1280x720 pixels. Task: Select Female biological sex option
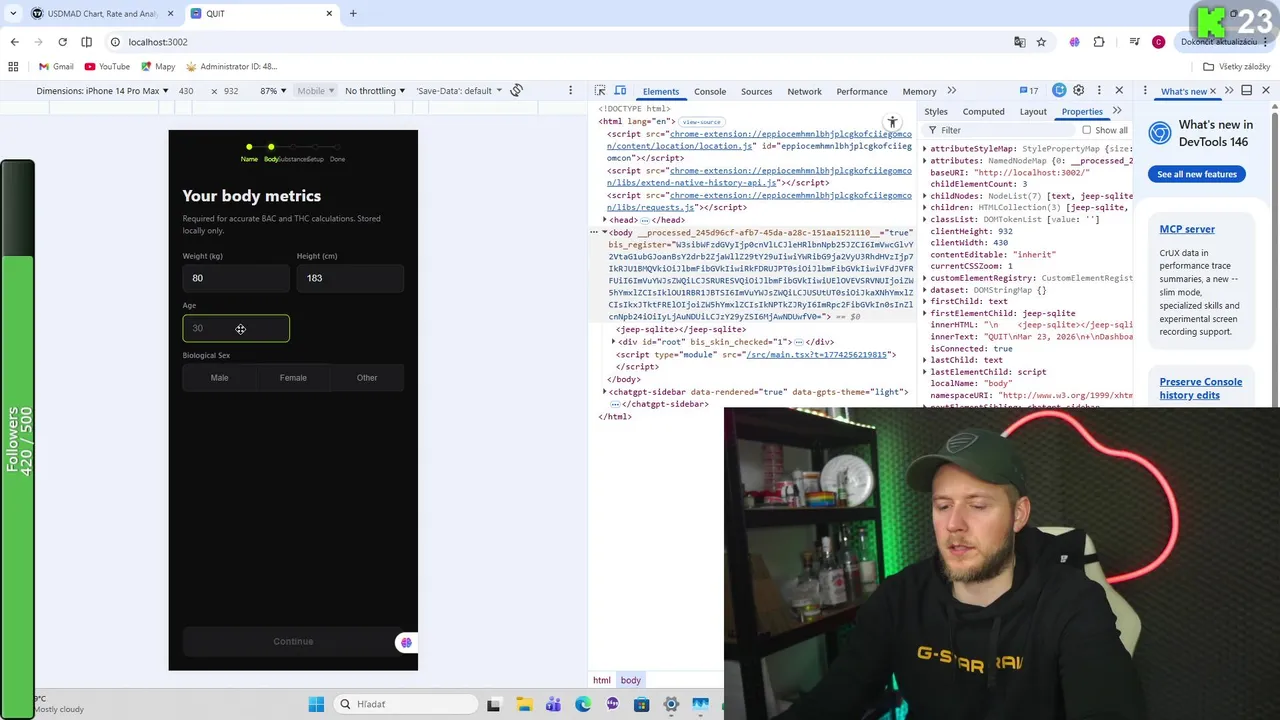pyautogui.click(x=293, y=378)
